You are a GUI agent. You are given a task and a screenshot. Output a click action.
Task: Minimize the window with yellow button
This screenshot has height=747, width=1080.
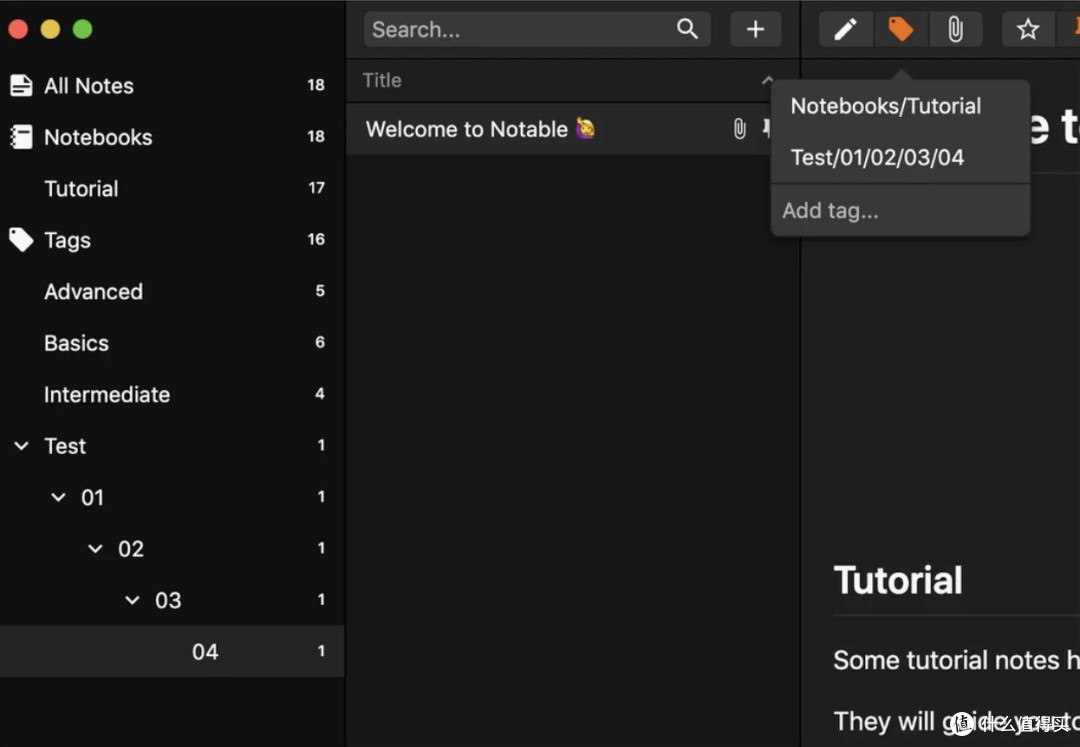pyautogui.click(x=50, y=29)
